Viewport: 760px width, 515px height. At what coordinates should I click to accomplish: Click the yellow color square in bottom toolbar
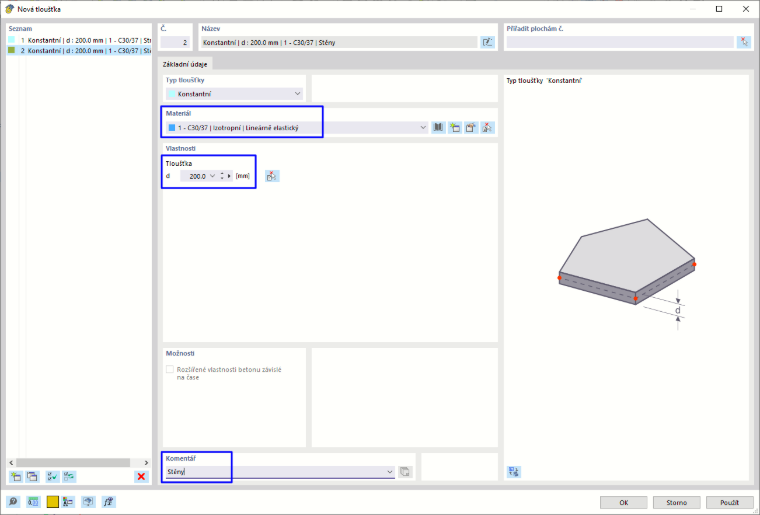(x=52, y=502)
